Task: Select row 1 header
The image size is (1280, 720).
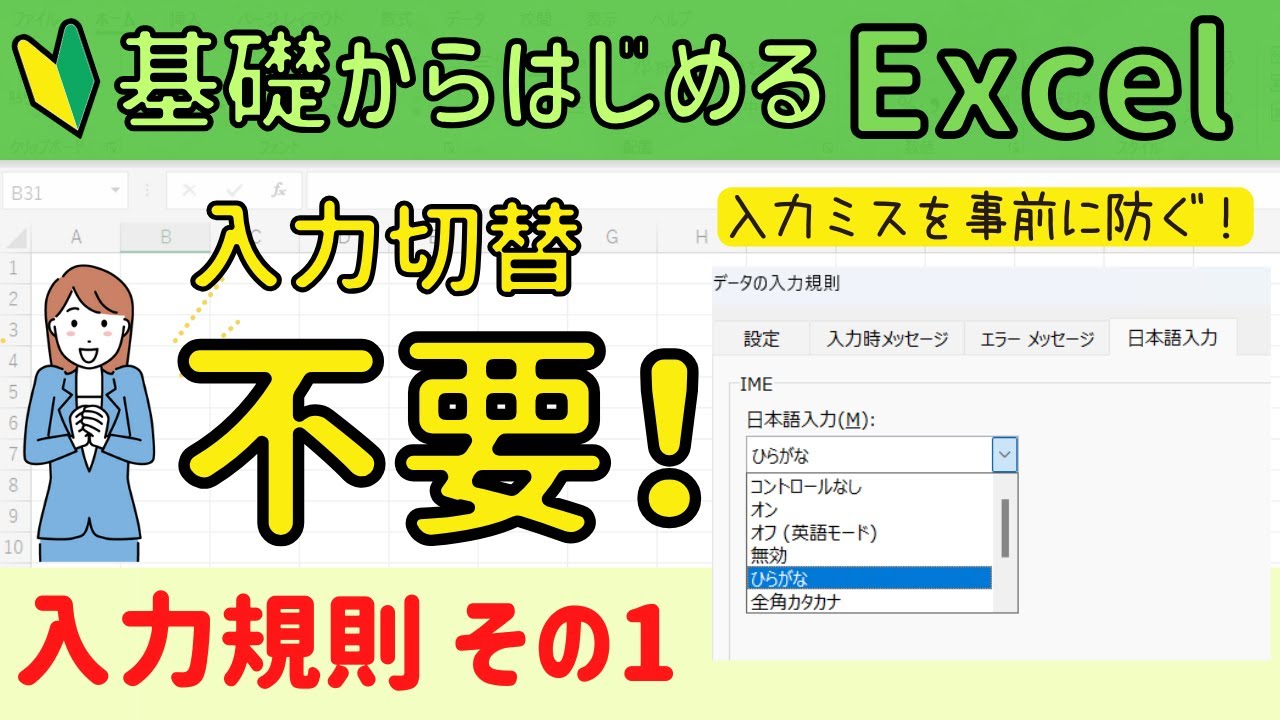Action: point(14,268)
